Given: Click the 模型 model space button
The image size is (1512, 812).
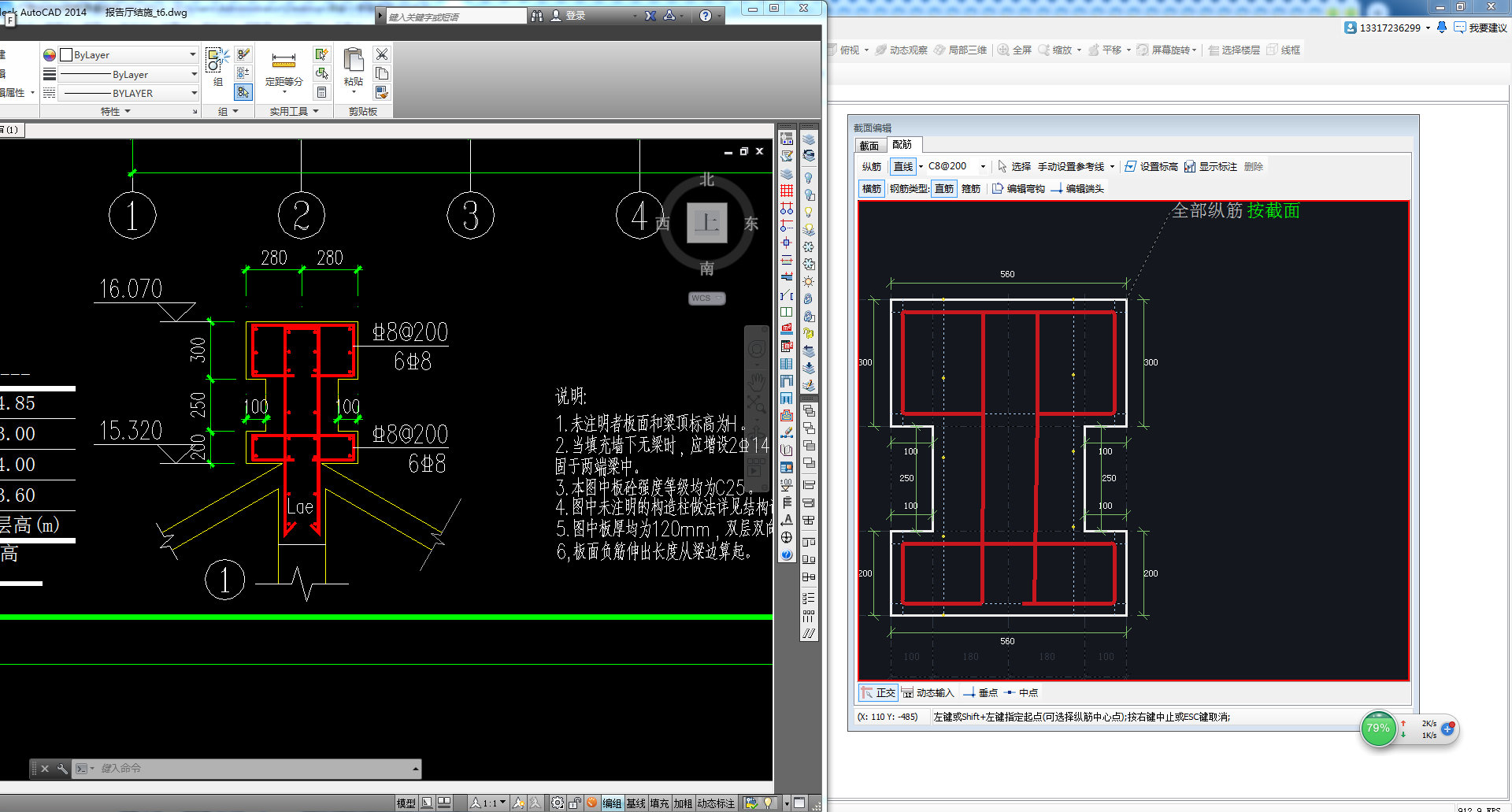Looking at the screenshot, I should point(406,803).
